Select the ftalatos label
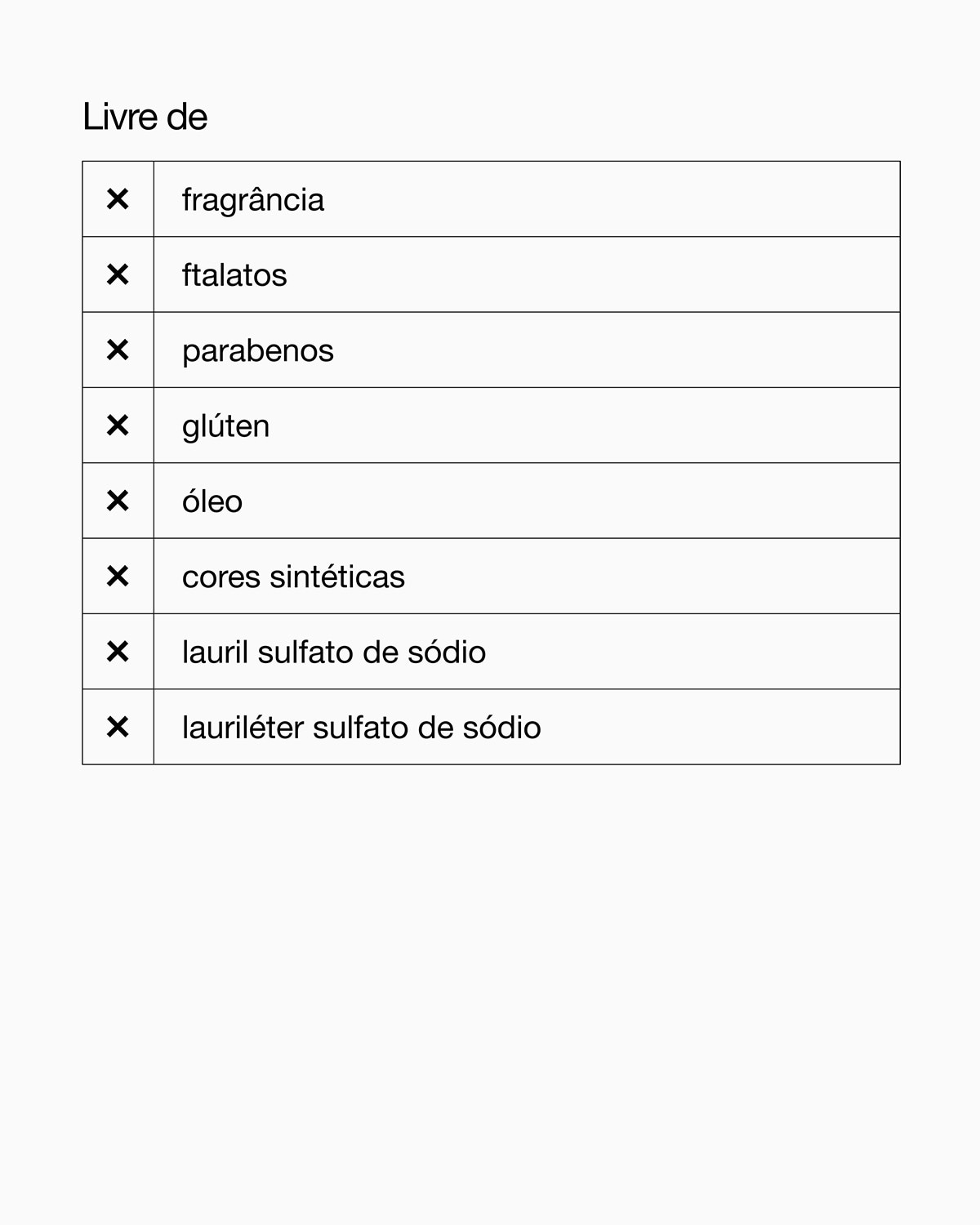Screen dimensions: 980x1225 tap(234, 275)
